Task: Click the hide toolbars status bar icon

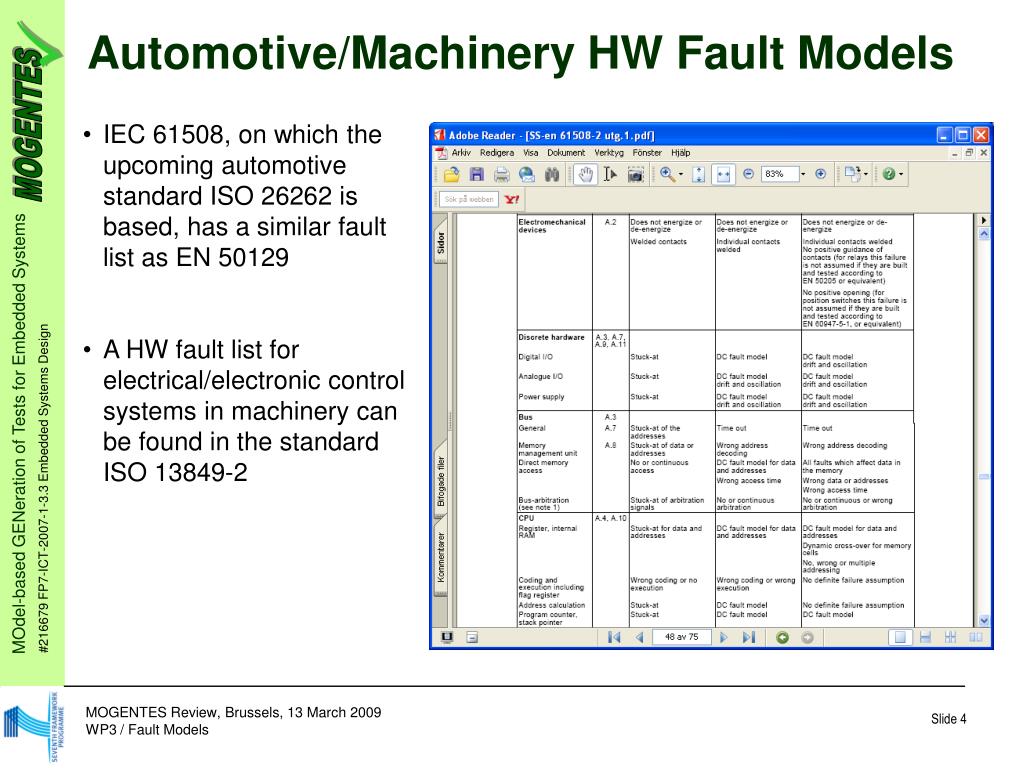Action: [x=472, y=637]
